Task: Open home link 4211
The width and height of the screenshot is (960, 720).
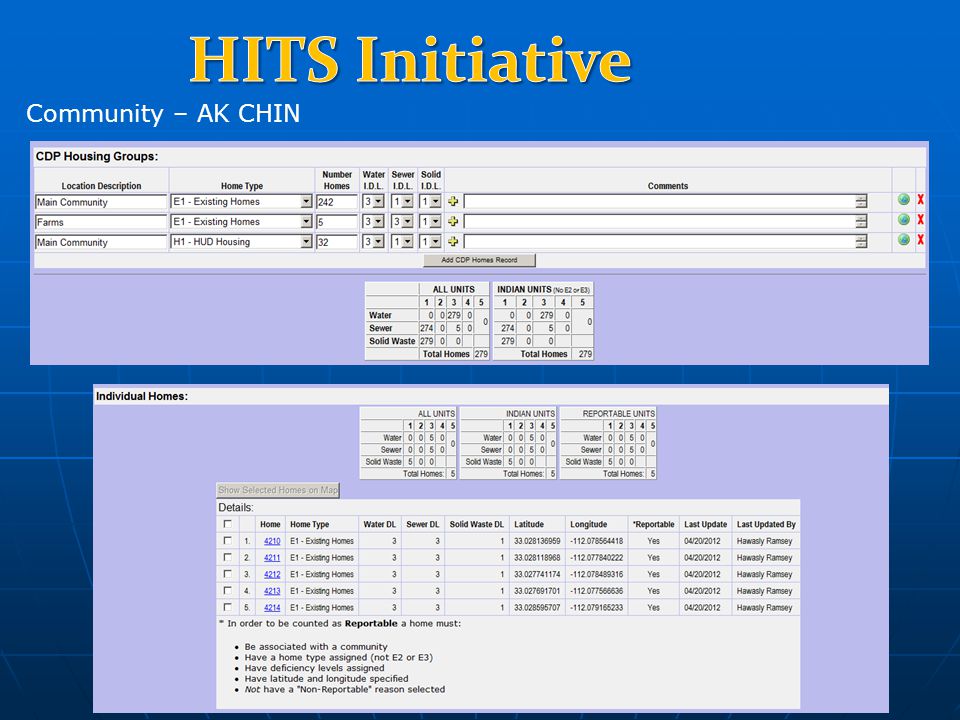Action: point(272,558)
